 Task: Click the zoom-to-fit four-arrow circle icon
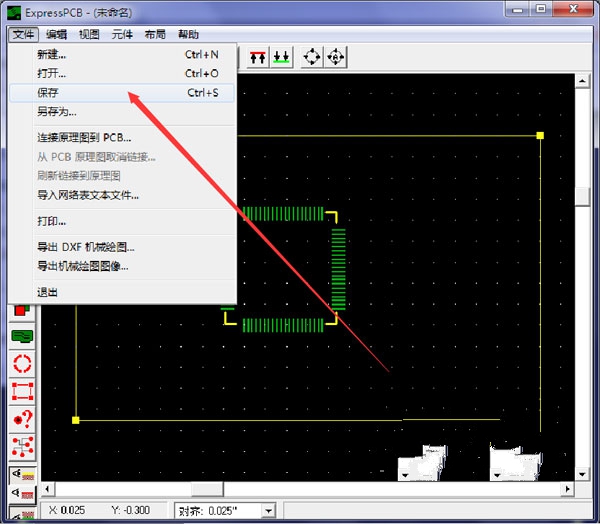pyautogui.click(x=312, y=57)
